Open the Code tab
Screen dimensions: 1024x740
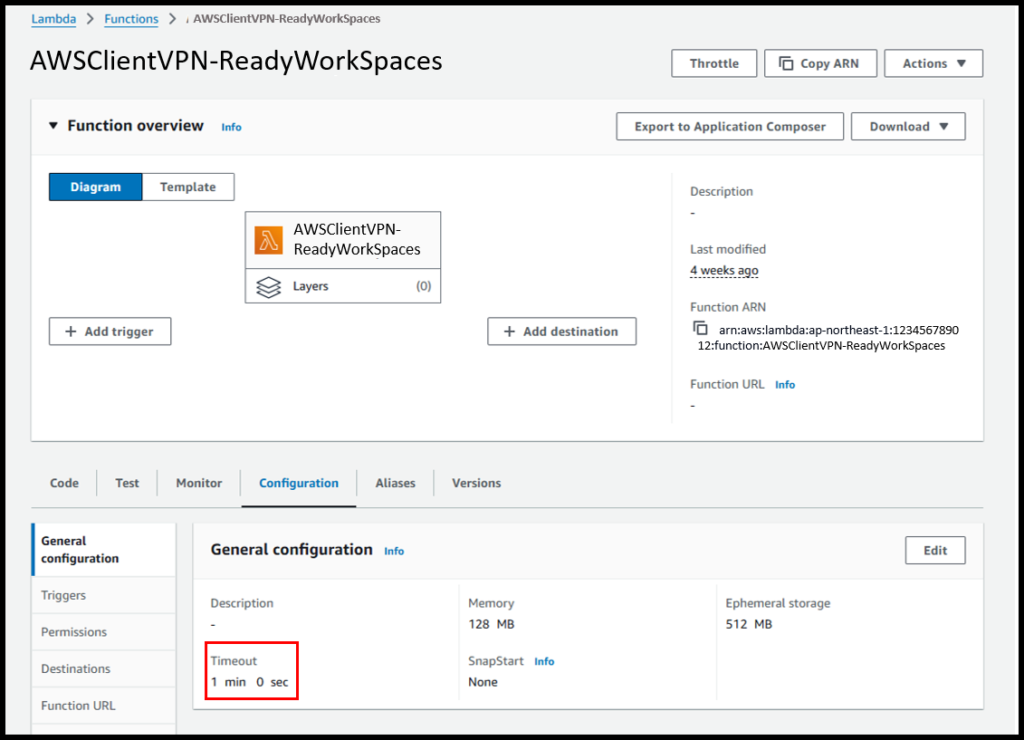click(64, 483)
